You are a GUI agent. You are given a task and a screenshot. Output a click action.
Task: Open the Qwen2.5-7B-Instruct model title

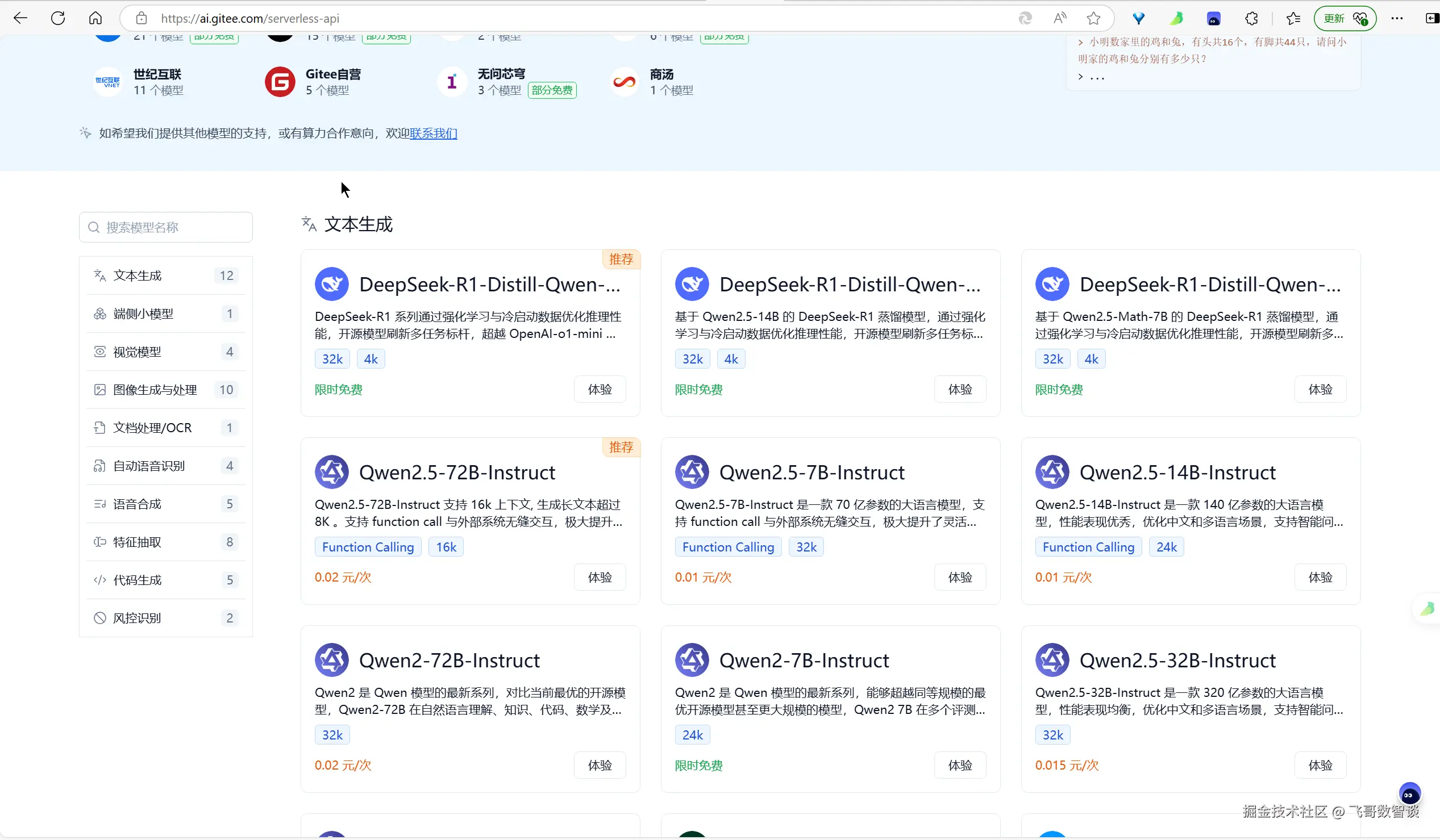click(x=812, y=472)
